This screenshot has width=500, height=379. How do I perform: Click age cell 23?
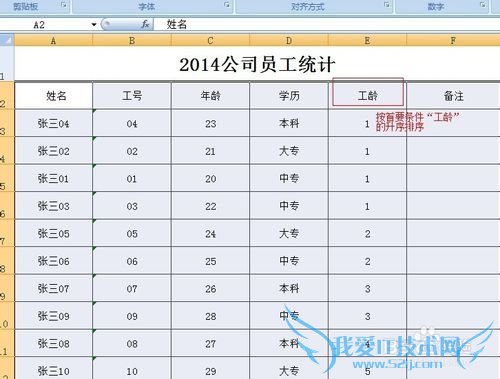210,123
